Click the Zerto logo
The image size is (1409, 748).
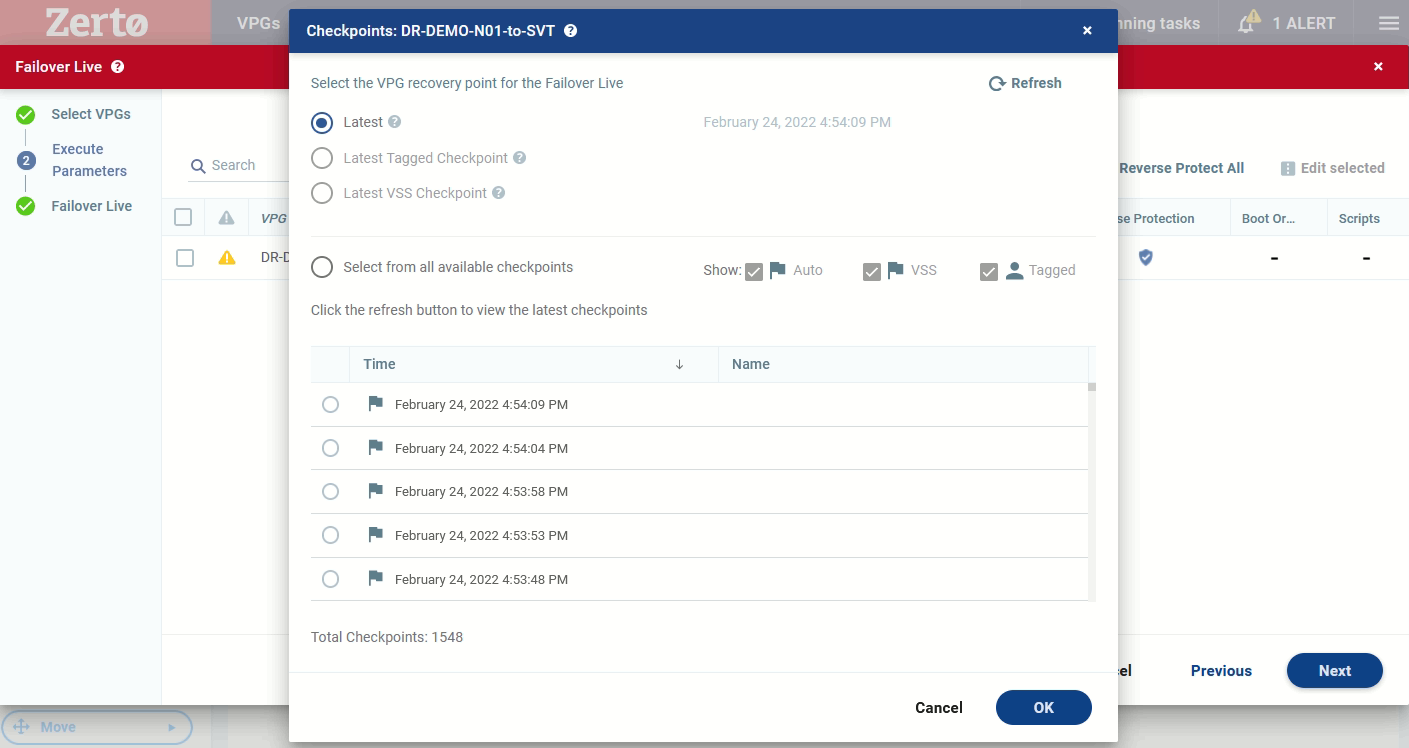coord(96,21)
